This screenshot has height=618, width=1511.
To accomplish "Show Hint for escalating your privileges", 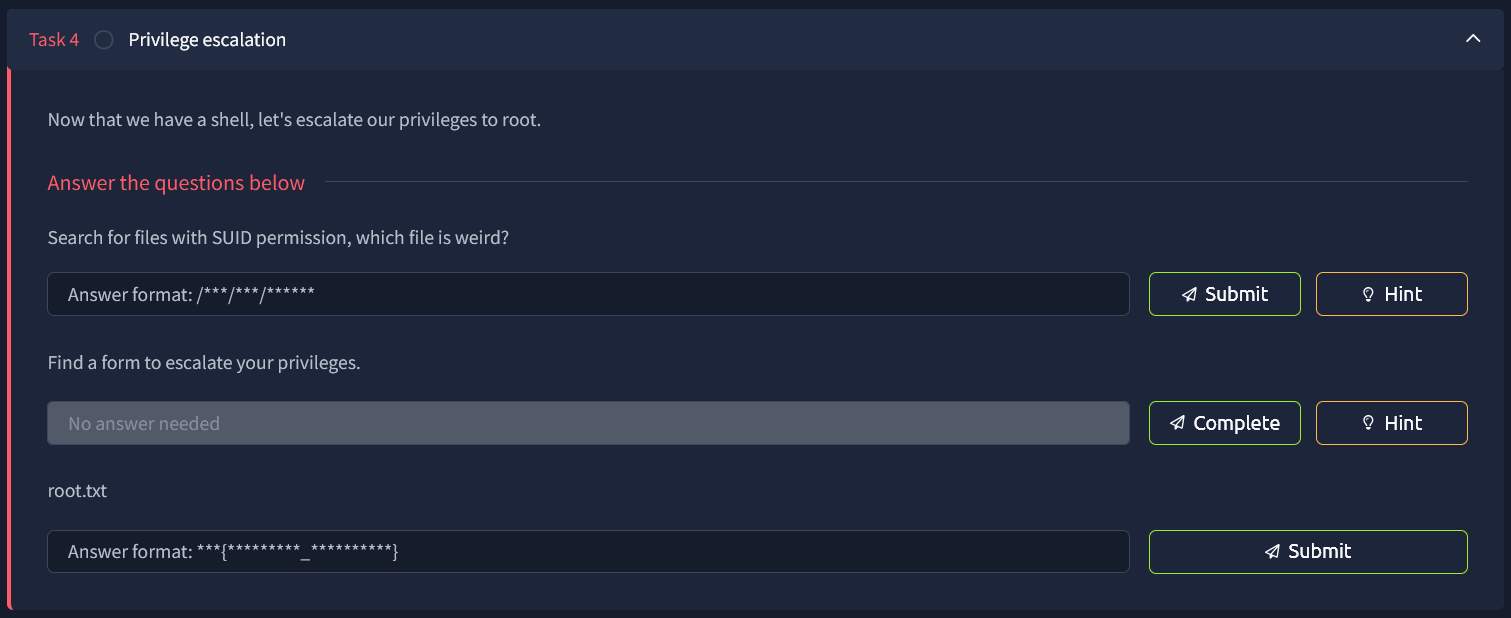I will [1391, 423].
